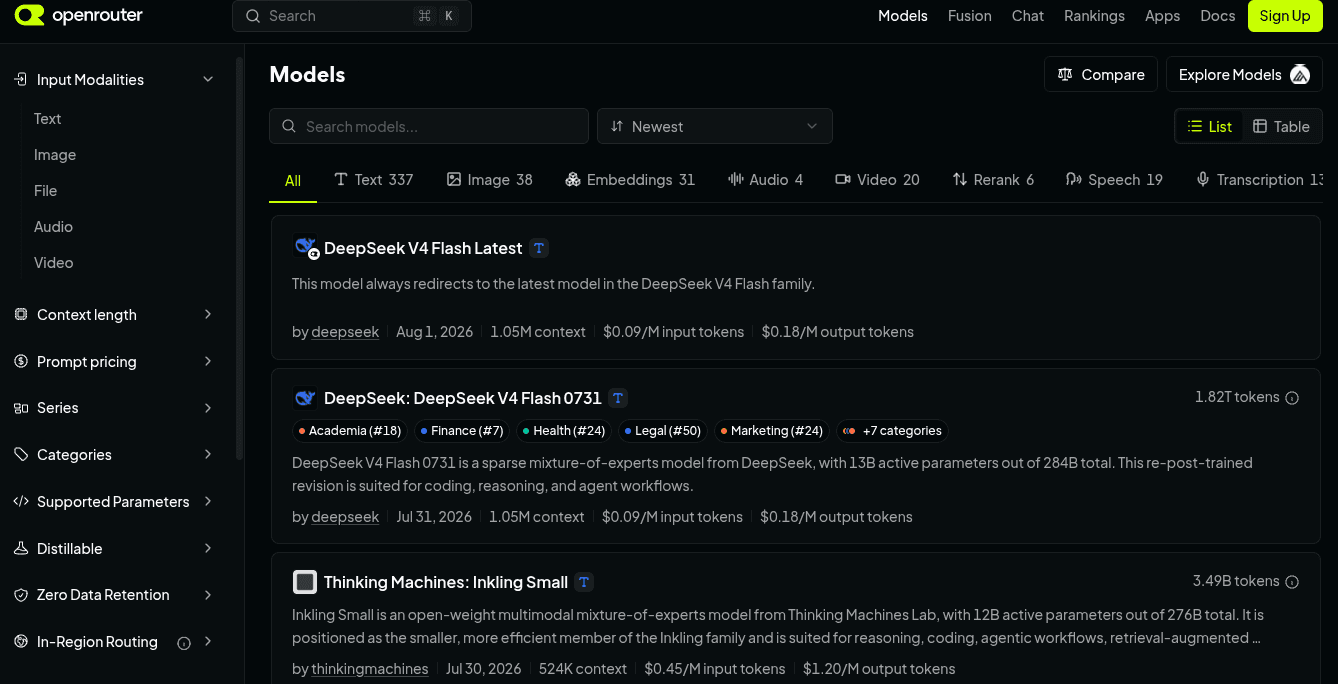Screen dimensions: 1338x684
Task: Click the In-Region Routing globe icon
Action: 21,641
